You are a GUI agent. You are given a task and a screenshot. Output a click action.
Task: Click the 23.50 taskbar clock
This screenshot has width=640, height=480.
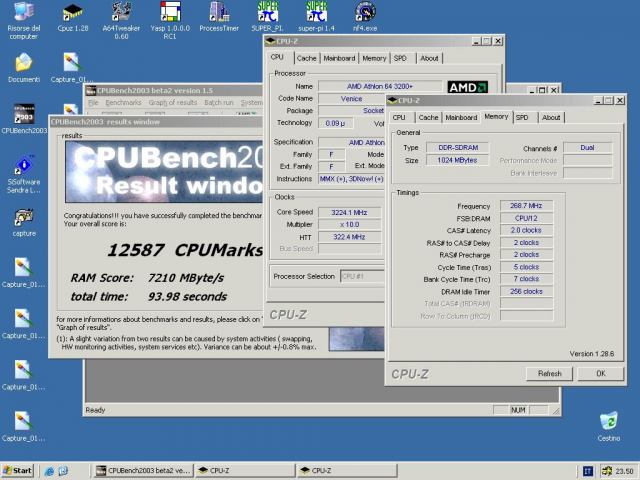point(624,471)
